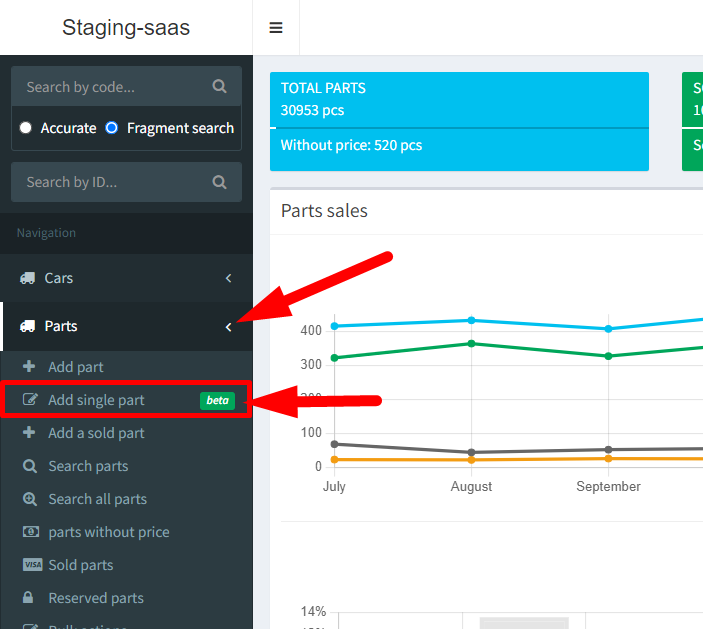This screenshot has width=703, height=629.
Task: Expand the Cars menu chevron
Action: tap(228, 278)
